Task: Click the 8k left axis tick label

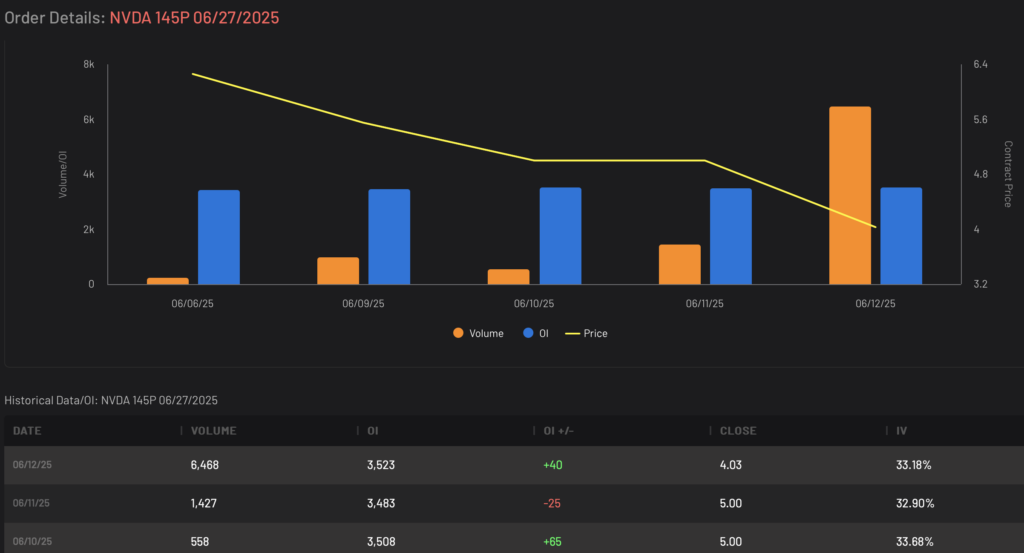Action: coord(89,65)
